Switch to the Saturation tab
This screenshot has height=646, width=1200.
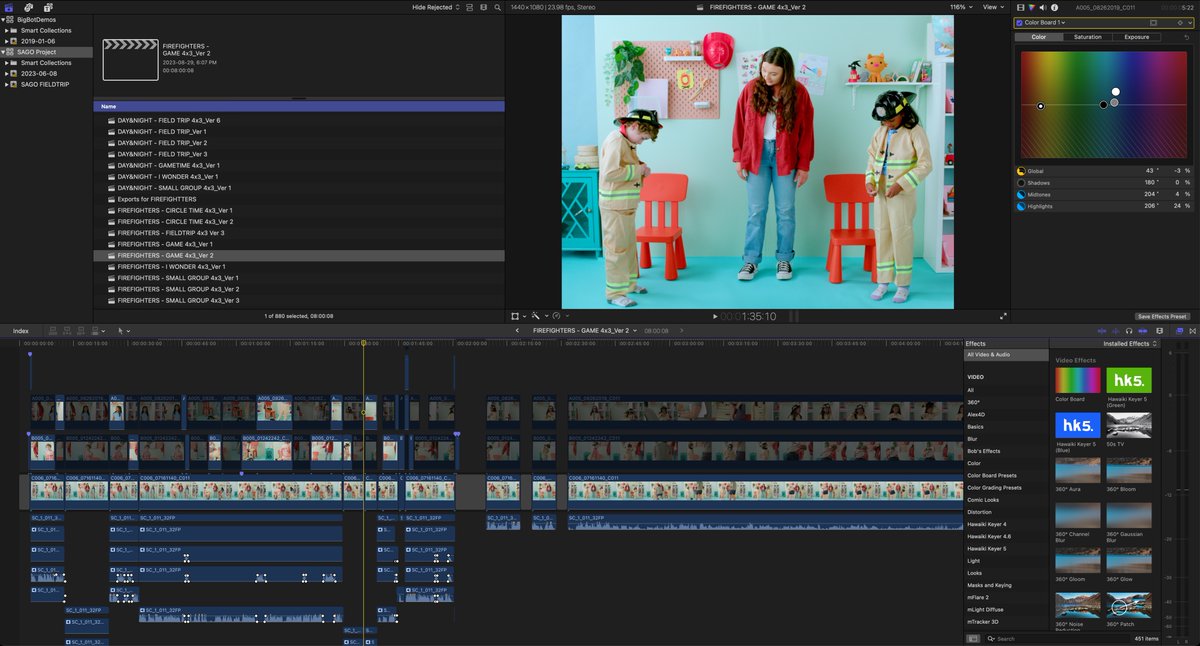click(x=1088, y=37)
